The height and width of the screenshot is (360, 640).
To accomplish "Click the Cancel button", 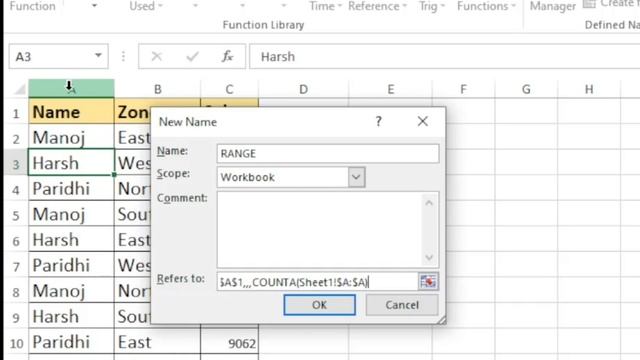I will tap(402, 305).
